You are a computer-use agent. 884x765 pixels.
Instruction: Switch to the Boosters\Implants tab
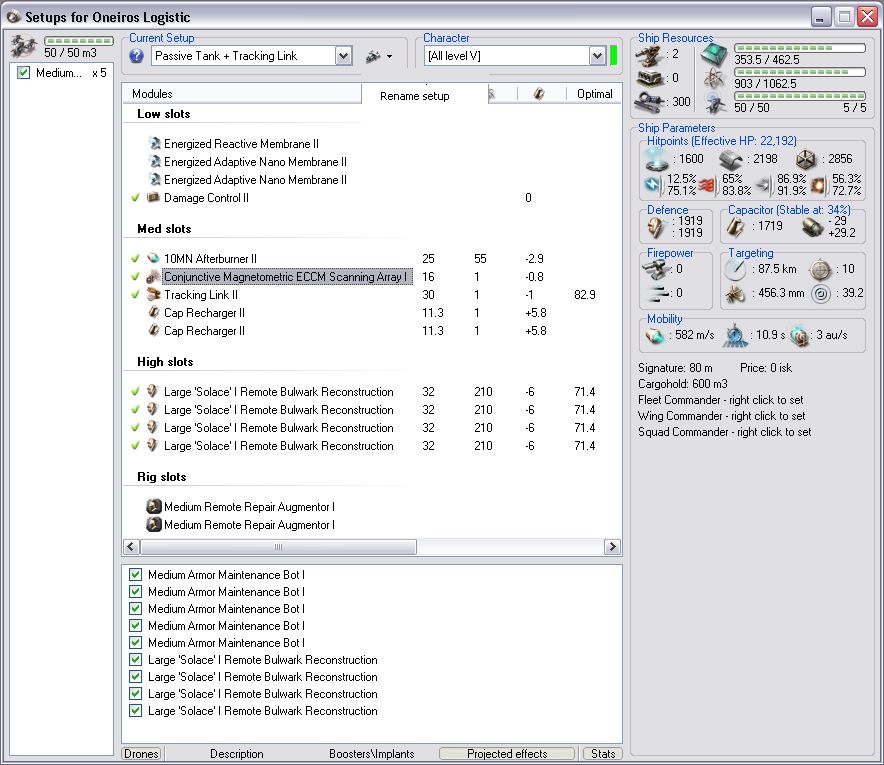pos(372,754)
